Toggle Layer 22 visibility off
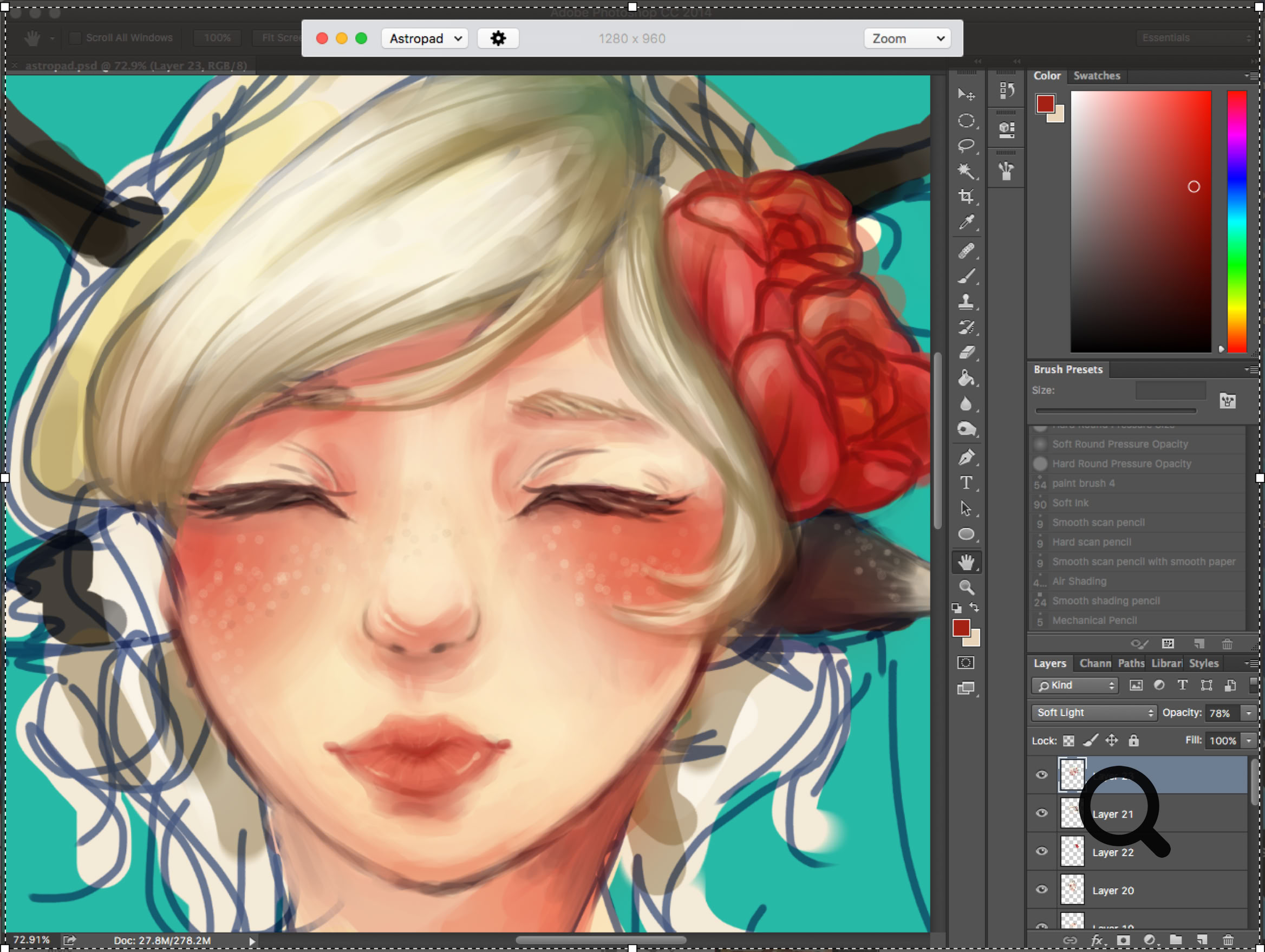This screenshot has height=952, width=1265. (x=1041, y=851)
